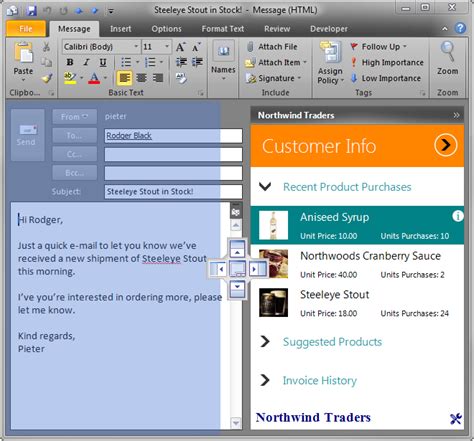This screenshot has height=441, width=474.
Task: Open Bullets list dropdown arrow
Action: pos(138,62)
